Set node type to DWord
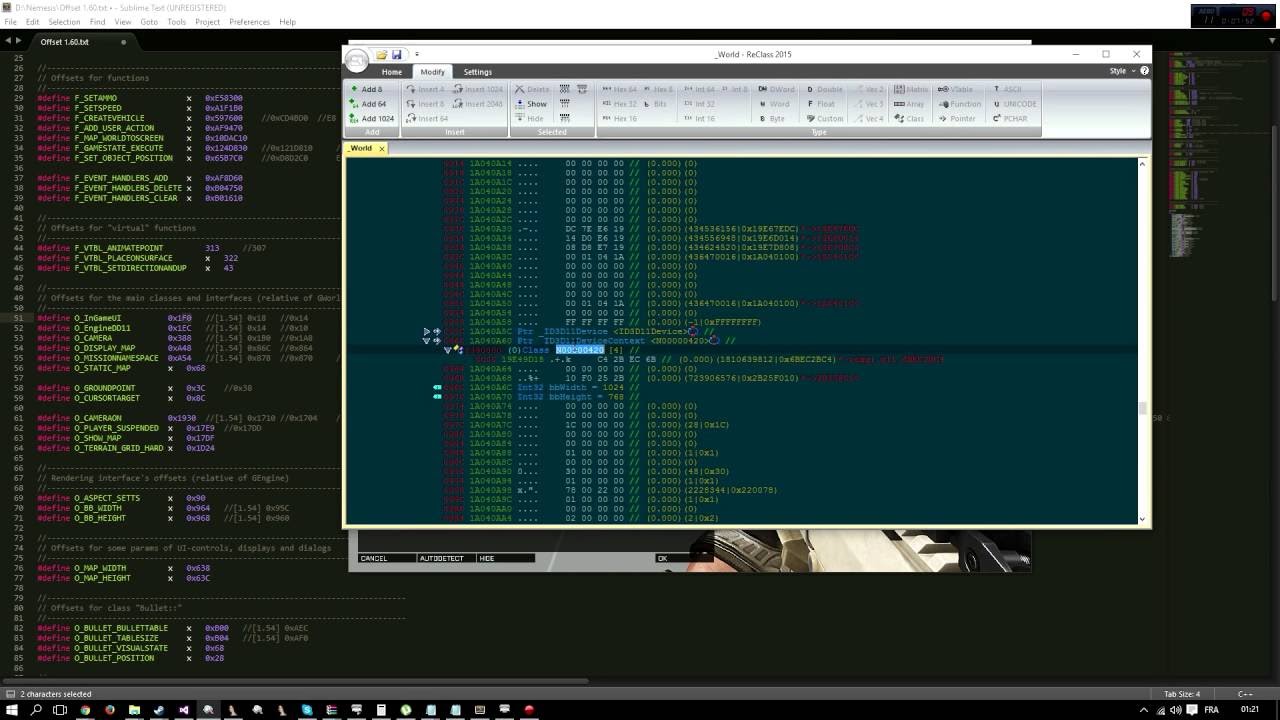This screenshot has height=720, width=1280. coord(776,89)
